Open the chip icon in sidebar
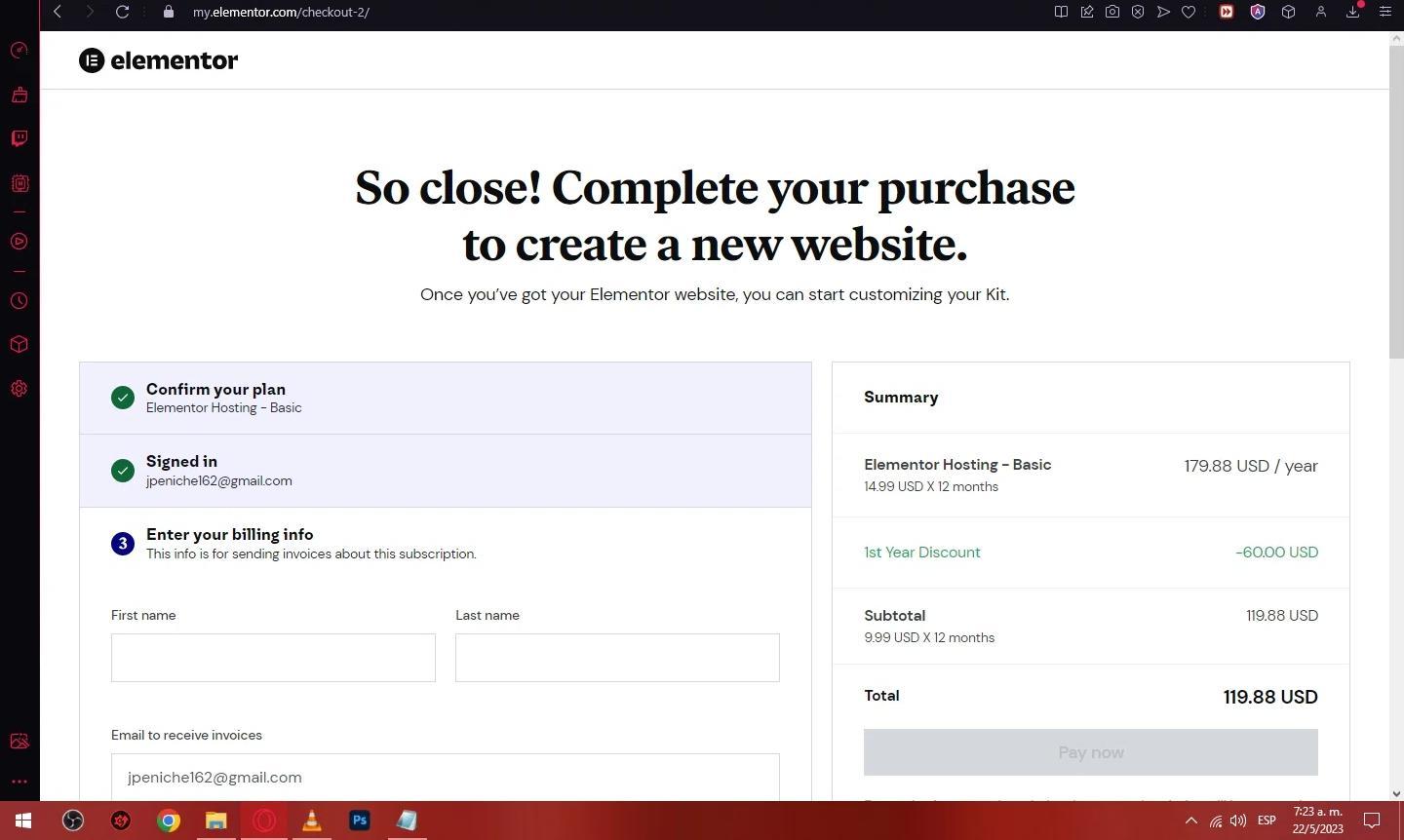The height and width of the screenshot is (840, 1404). (19, 183)
